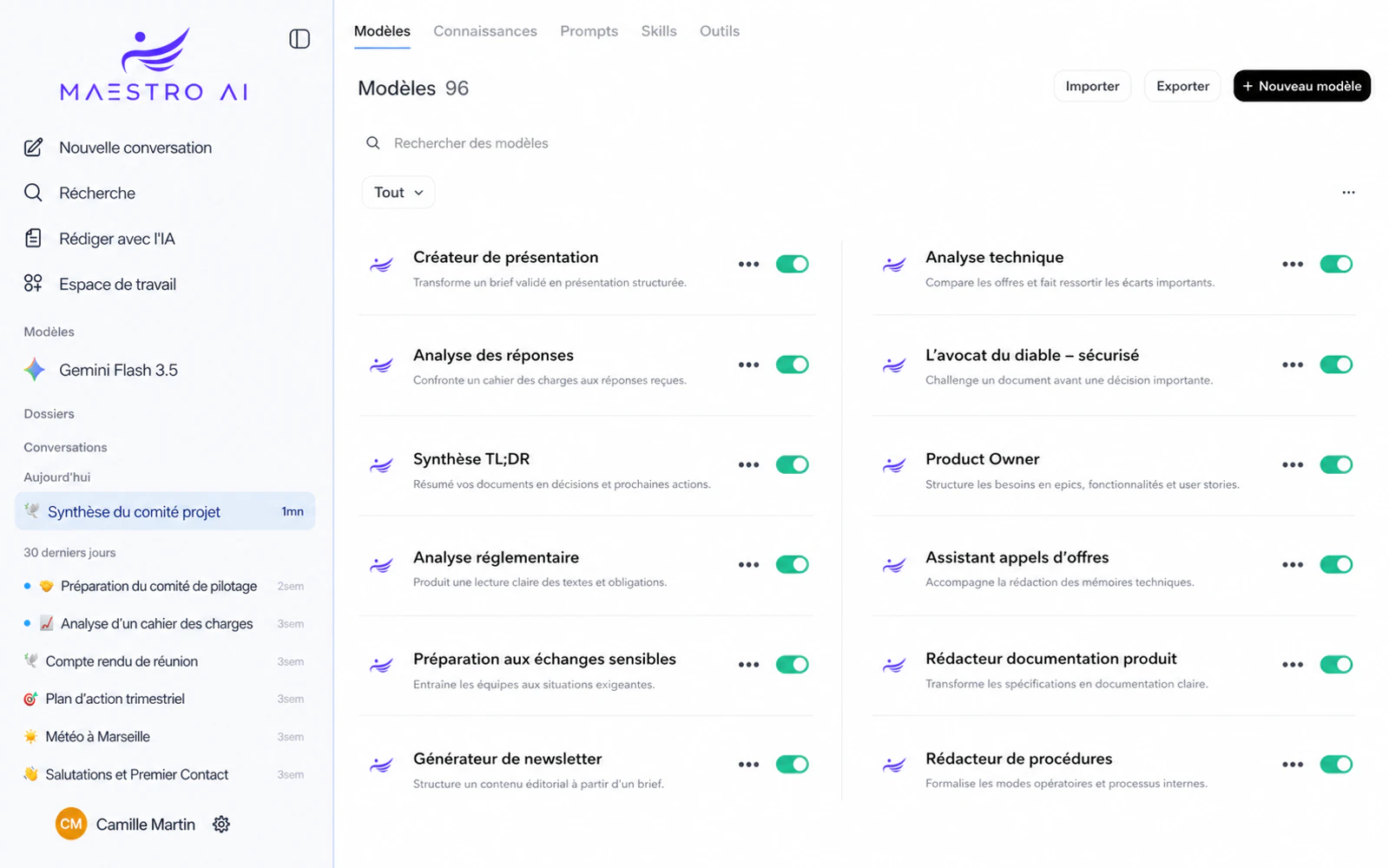The height and width of the screenshot is (868, 1389).
Task: Switch to the Connaissances tab
Action: click(485, 31)
